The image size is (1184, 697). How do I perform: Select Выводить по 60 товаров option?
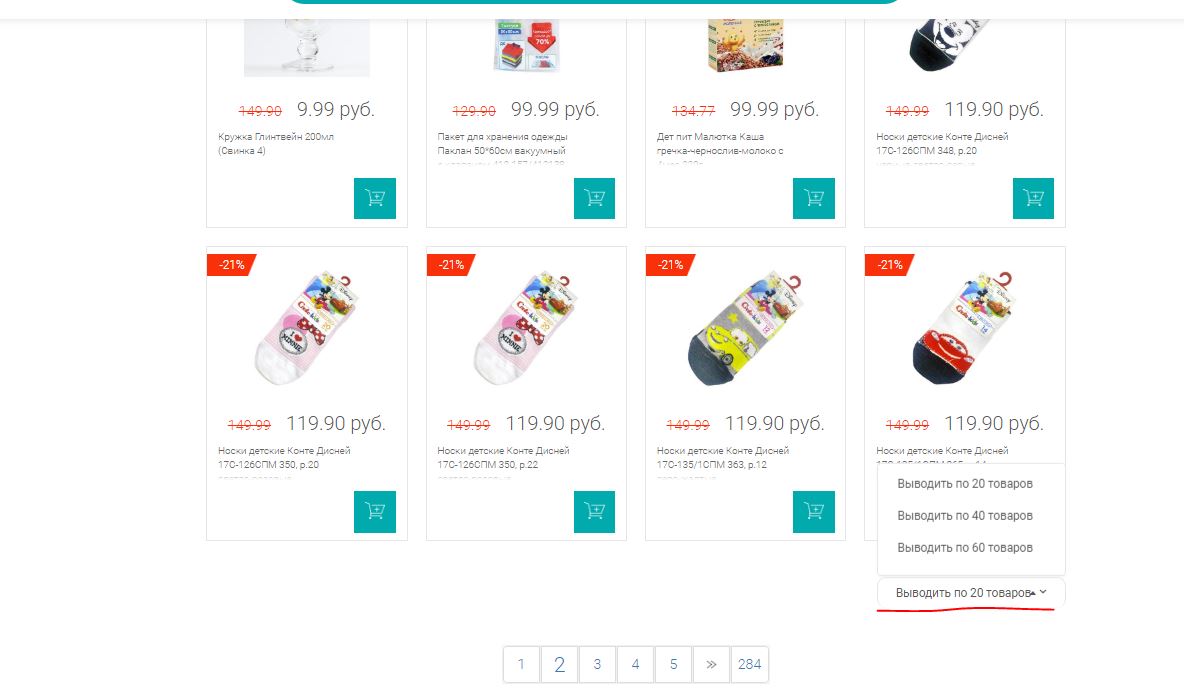[x=964, y=547]
